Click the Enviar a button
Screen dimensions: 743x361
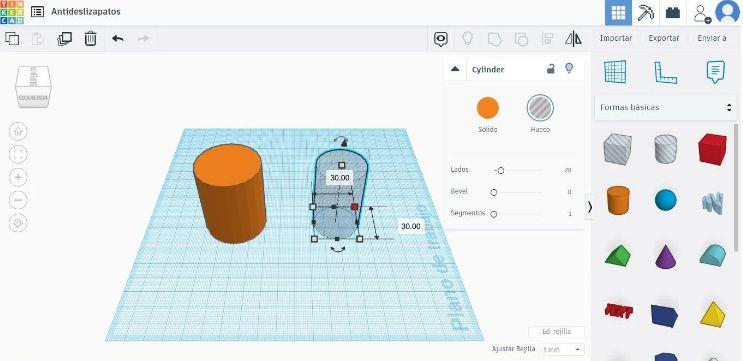click(711, 38)
